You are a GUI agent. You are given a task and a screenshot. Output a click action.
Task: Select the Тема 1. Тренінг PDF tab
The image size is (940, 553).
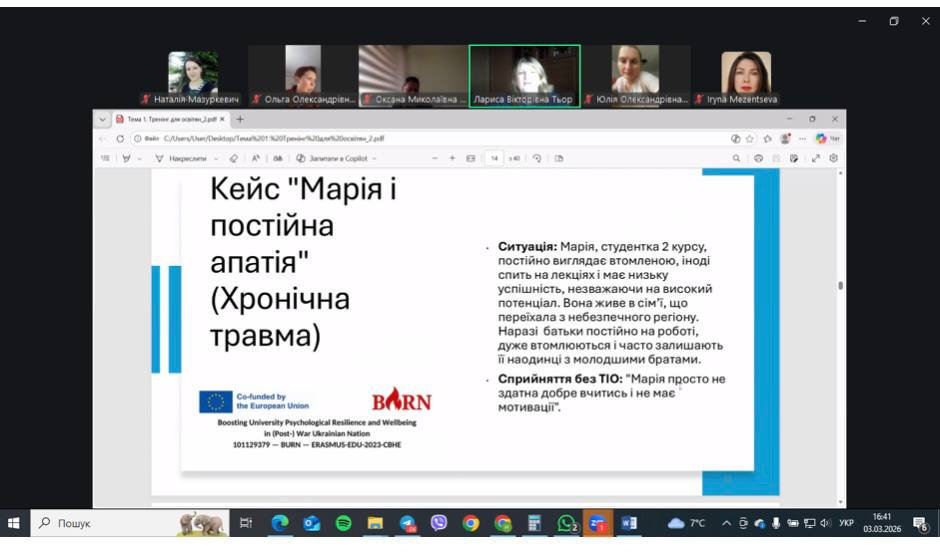[171, 119]
